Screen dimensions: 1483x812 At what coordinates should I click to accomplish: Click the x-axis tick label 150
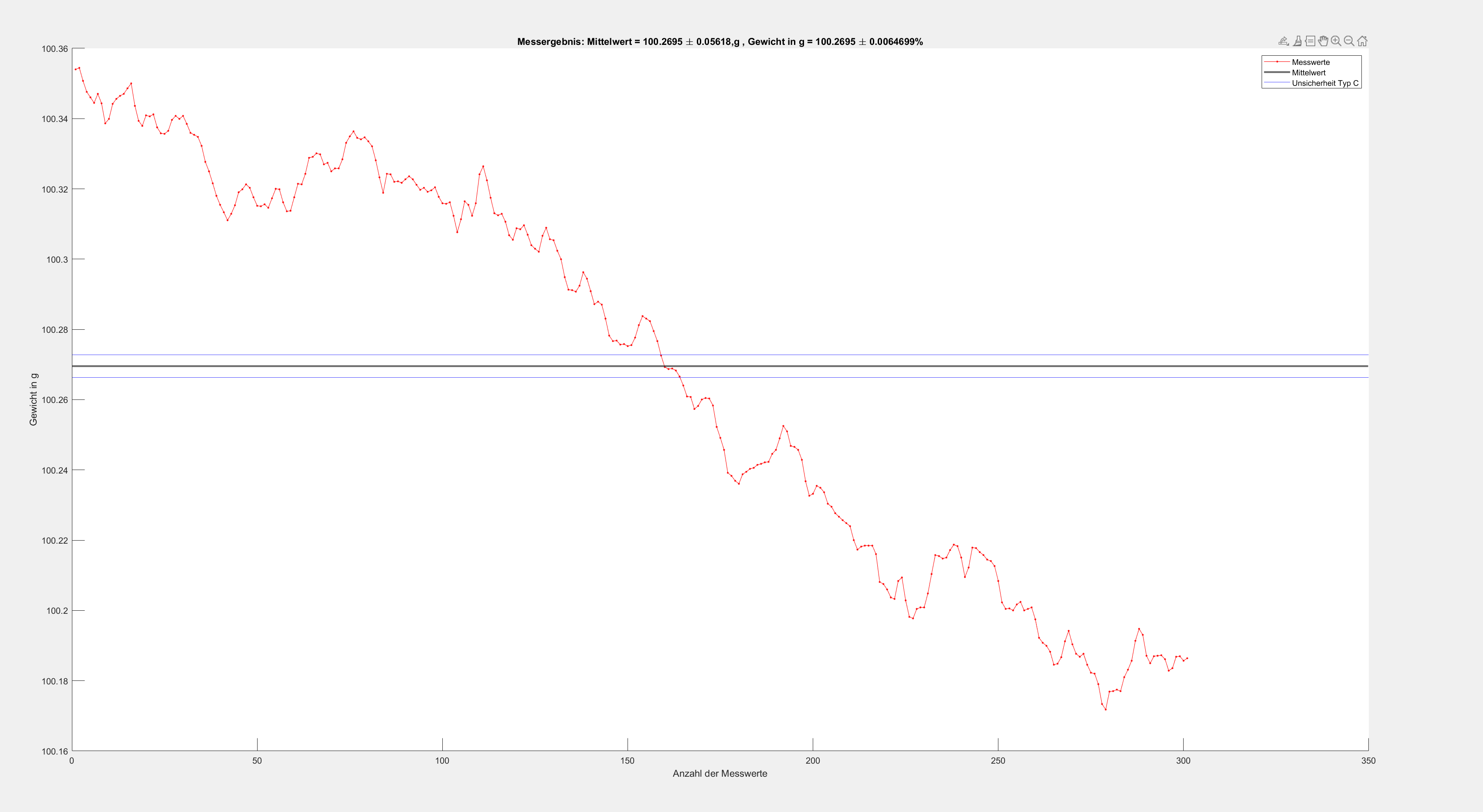[627, 761]
